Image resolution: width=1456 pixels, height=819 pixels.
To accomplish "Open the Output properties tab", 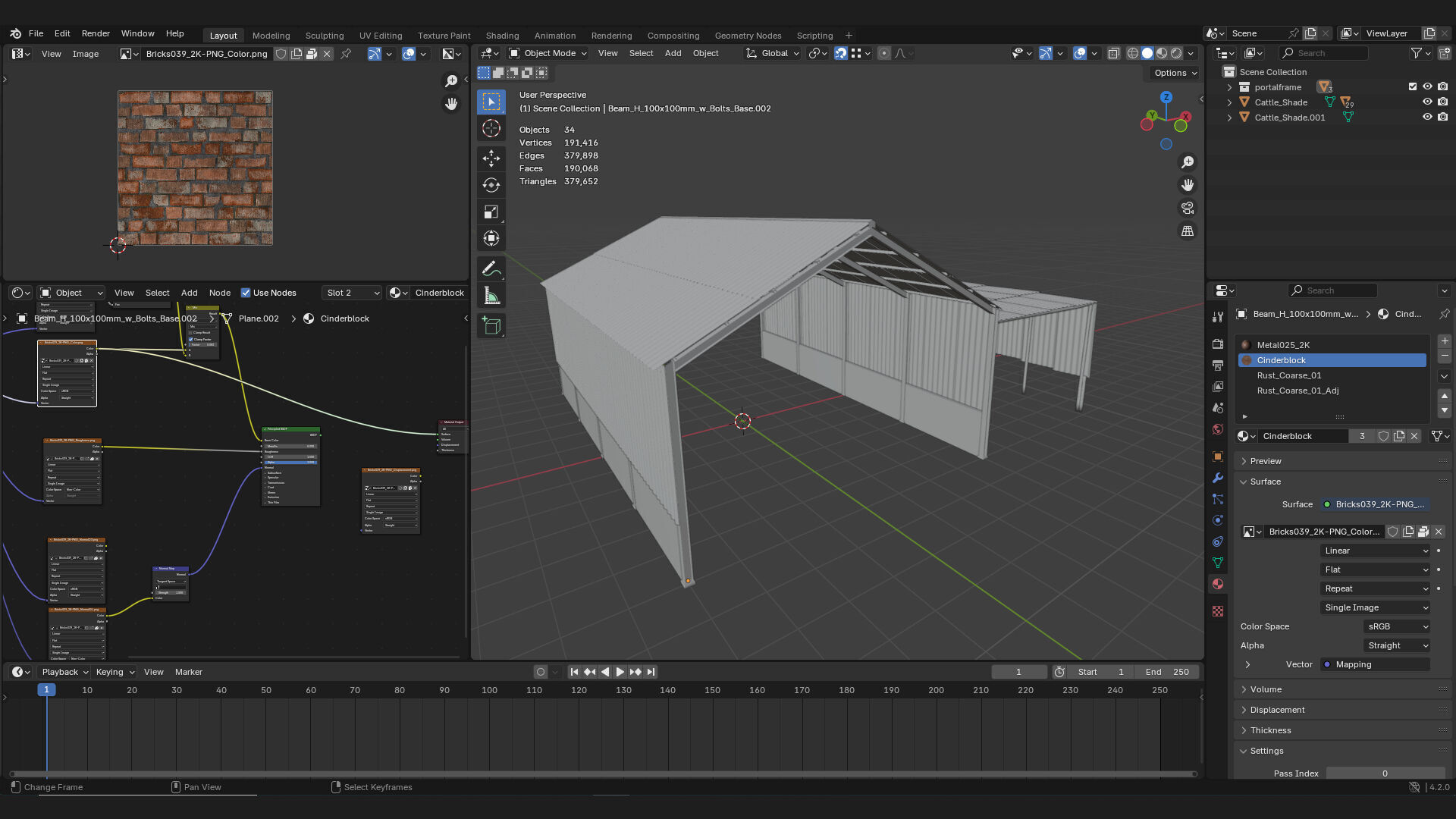I will pyautogui.click(x=1218, y=365).
